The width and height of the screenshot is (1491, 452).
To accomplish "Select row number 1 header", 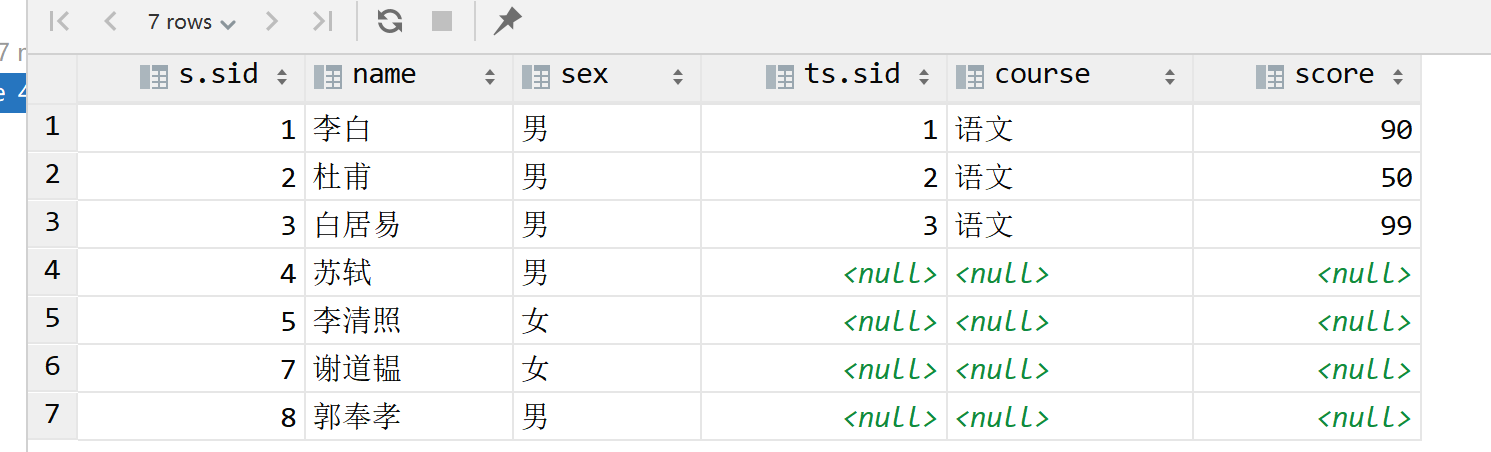I will pos(52,128).
